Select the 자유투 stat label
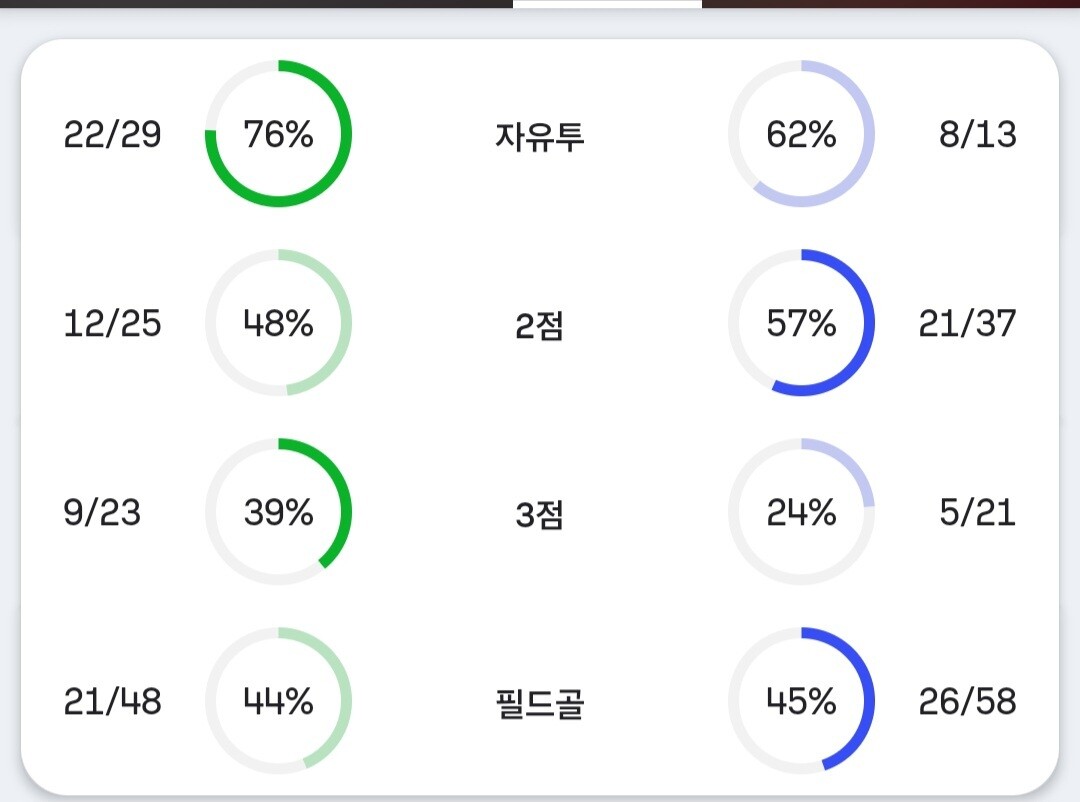The height and width of the screenshot is (802, 1080). point(539,135)
